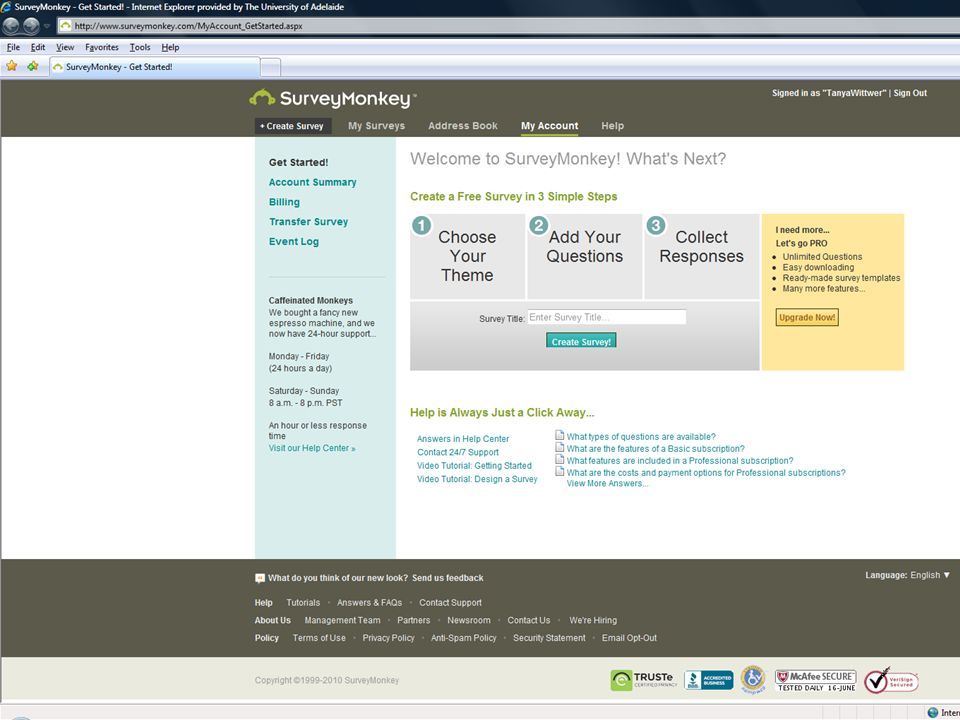Click Visit our Help Center link
Screen dimensions: 960x720
(x=312, y=448)
